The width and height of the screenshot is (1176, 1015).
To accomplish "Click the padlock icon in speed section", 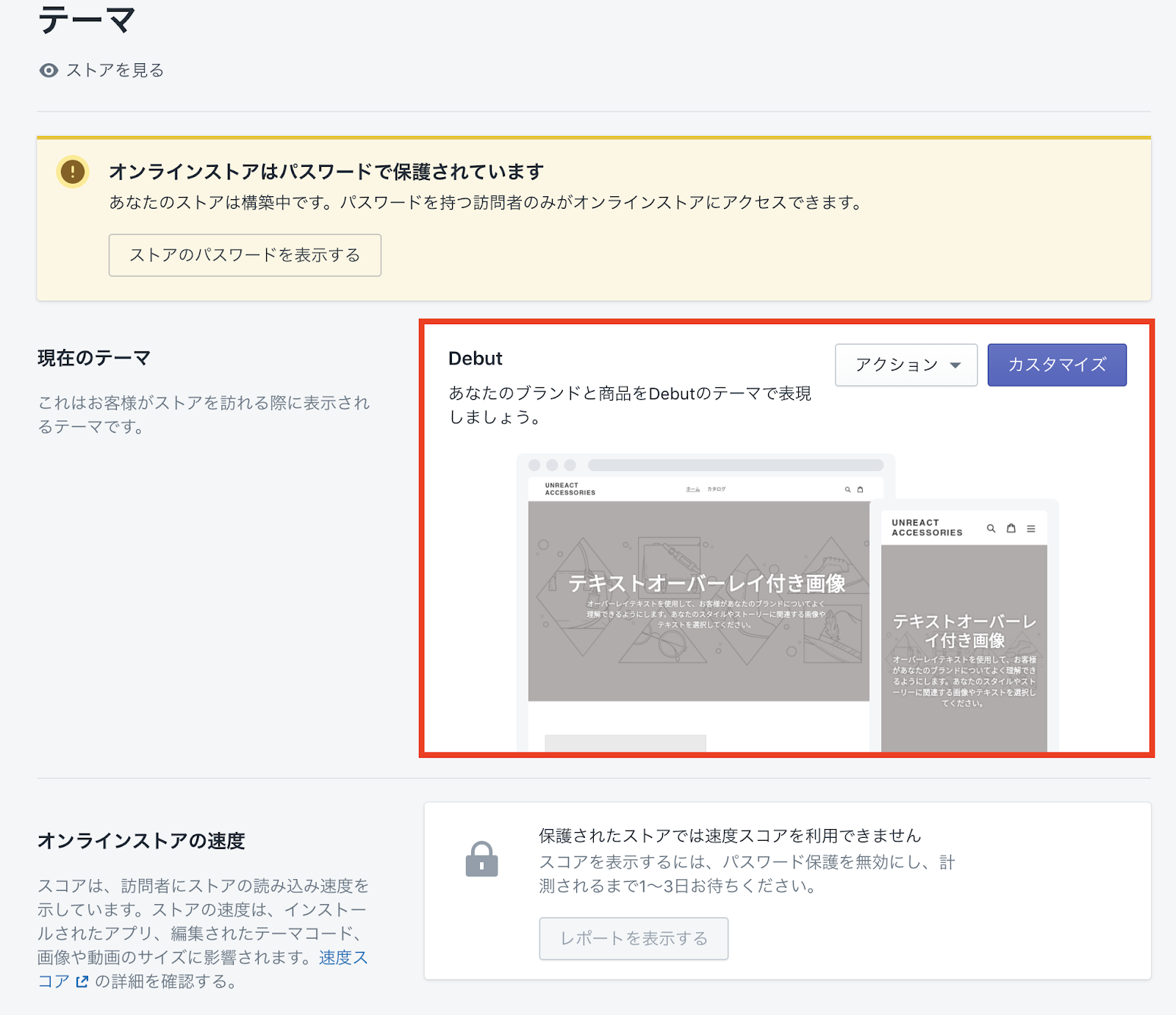I will (x=481, y=859).
